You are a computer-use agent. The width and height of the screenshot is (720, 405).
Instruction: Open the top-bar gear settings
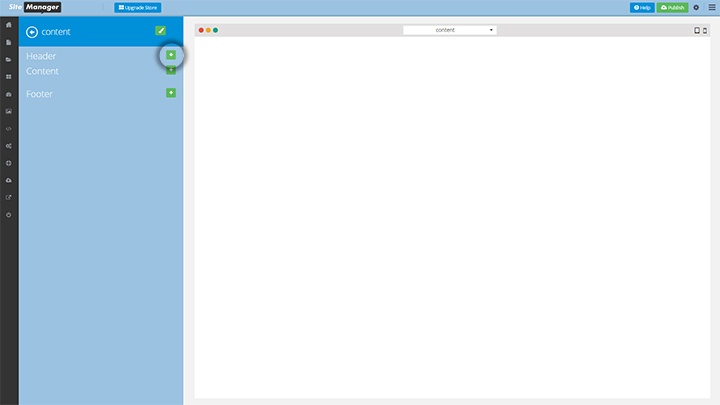pos(696,7)
